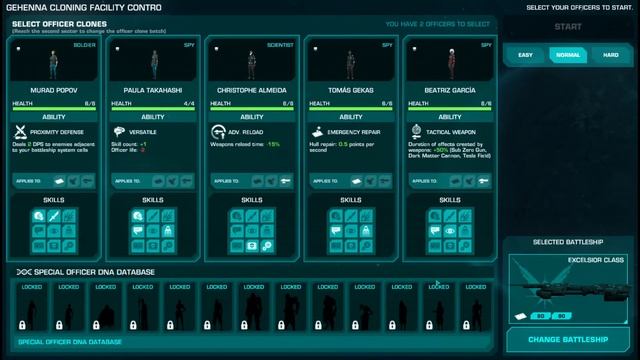Screen dimensions: 640x360
Task: Select Christophe Almeida's medkit skill icon
Action: [x=252, y=246]
